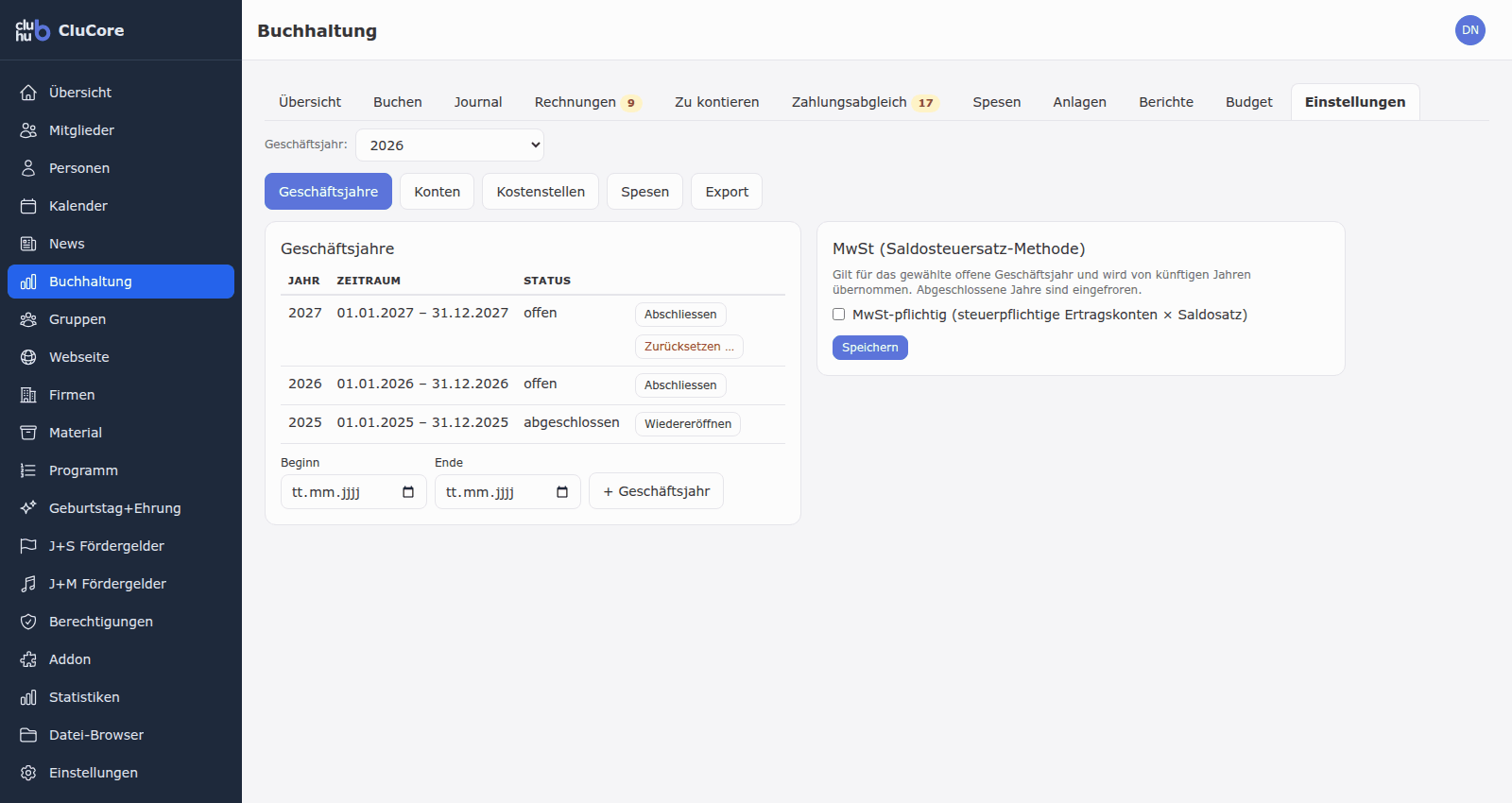The width and height of the screenshot is (1512, 803).
Task: Click the Berechtigungen shield icon
Action: click(x=28, y=622)
